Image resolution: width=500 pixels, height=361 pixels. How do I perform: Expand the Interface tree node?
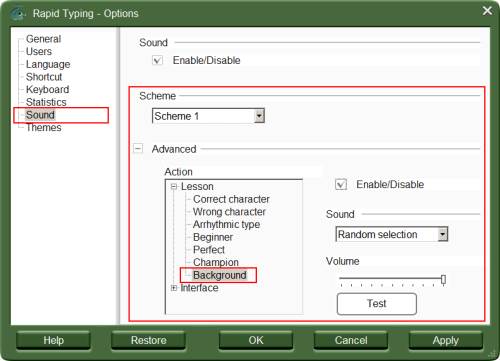174,288
